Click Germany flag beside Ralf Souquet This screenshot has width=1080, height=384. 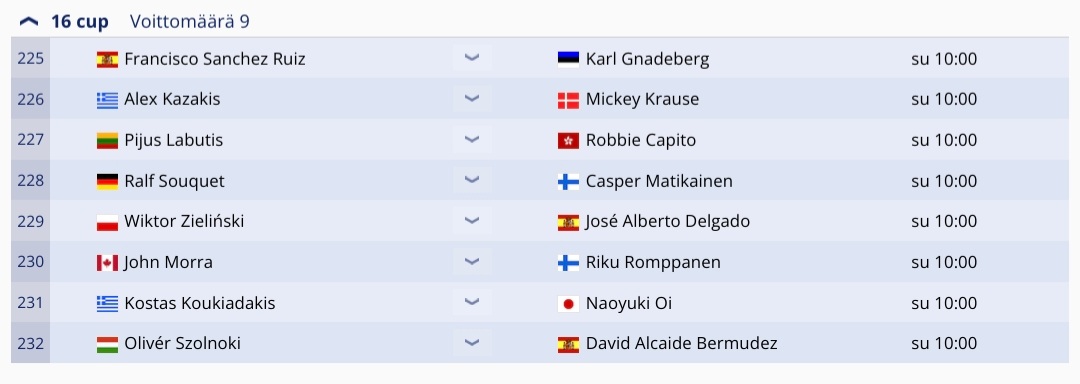point(107,182)
